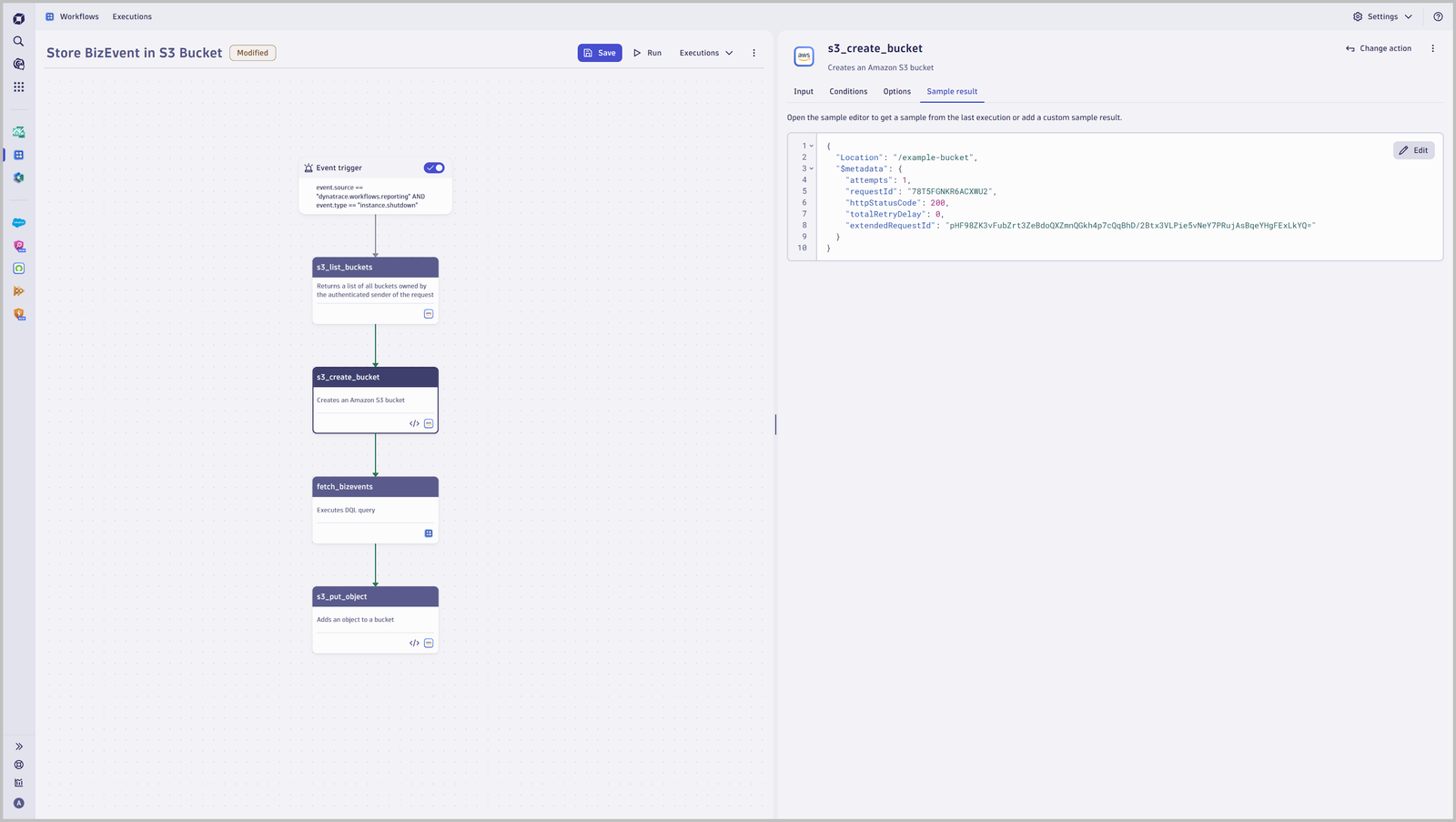Toggle the Event trigger switch off
The width and height of the screenshot is (1456, 822).
point(434,167)
